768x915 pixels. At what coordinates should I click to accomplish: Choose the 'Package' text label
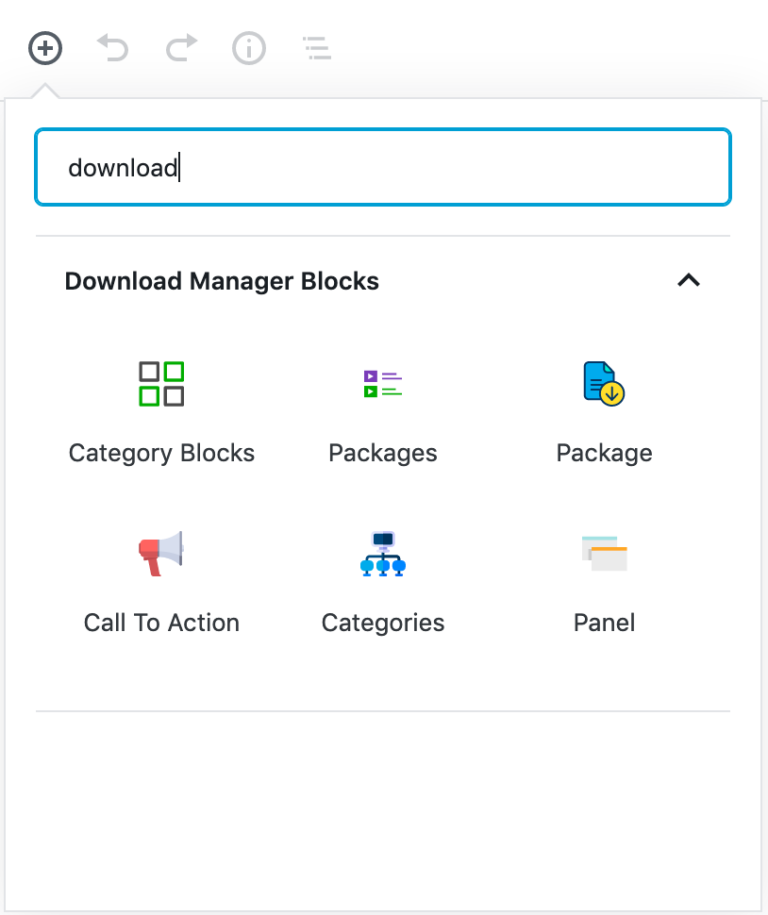[x=604, y=453]
